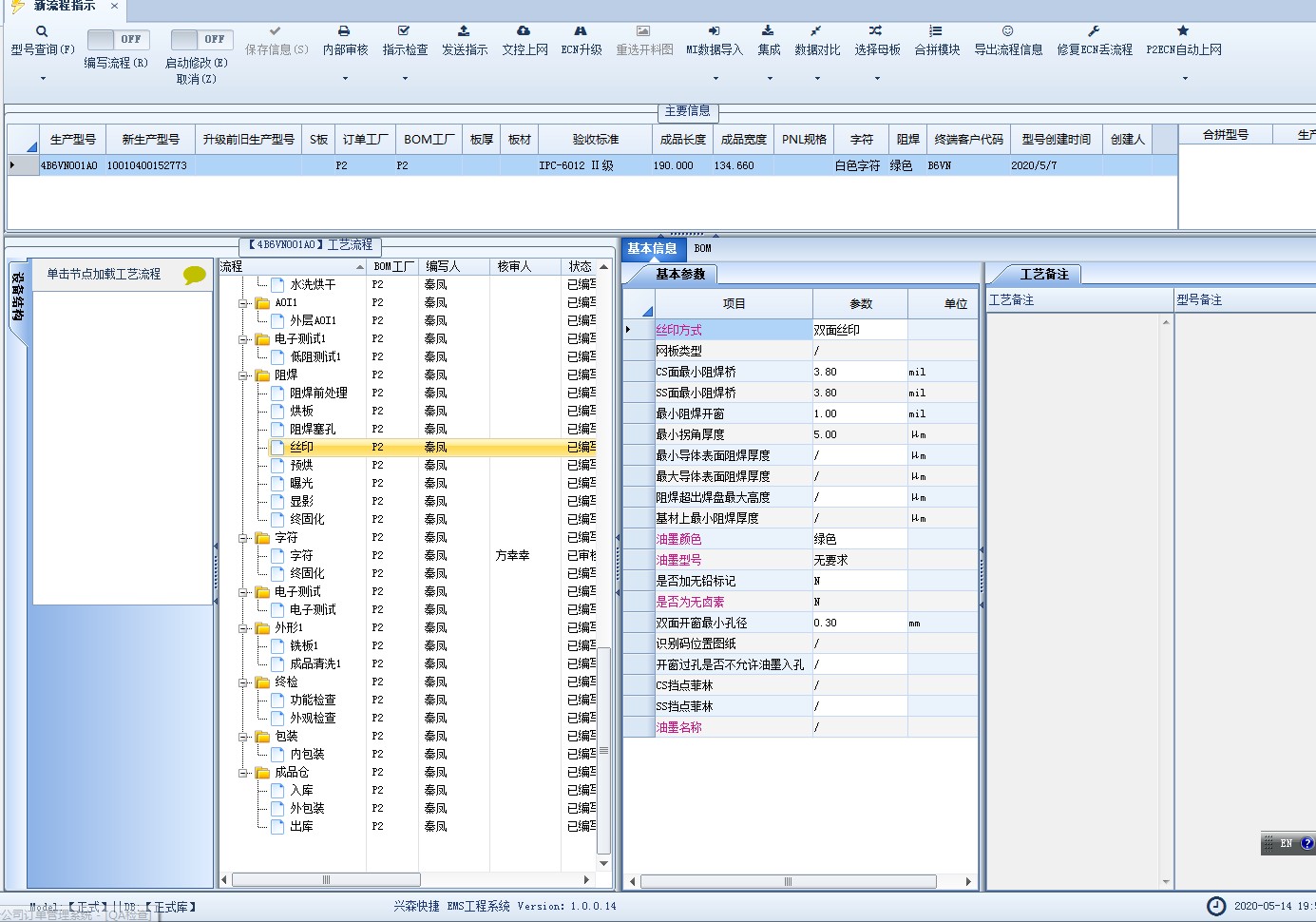The width and height of the screenshot is (1316, 922).
Task: Open the dropdown arrow under P2ECN自动上网
Action: click(x=1184, y=78)
